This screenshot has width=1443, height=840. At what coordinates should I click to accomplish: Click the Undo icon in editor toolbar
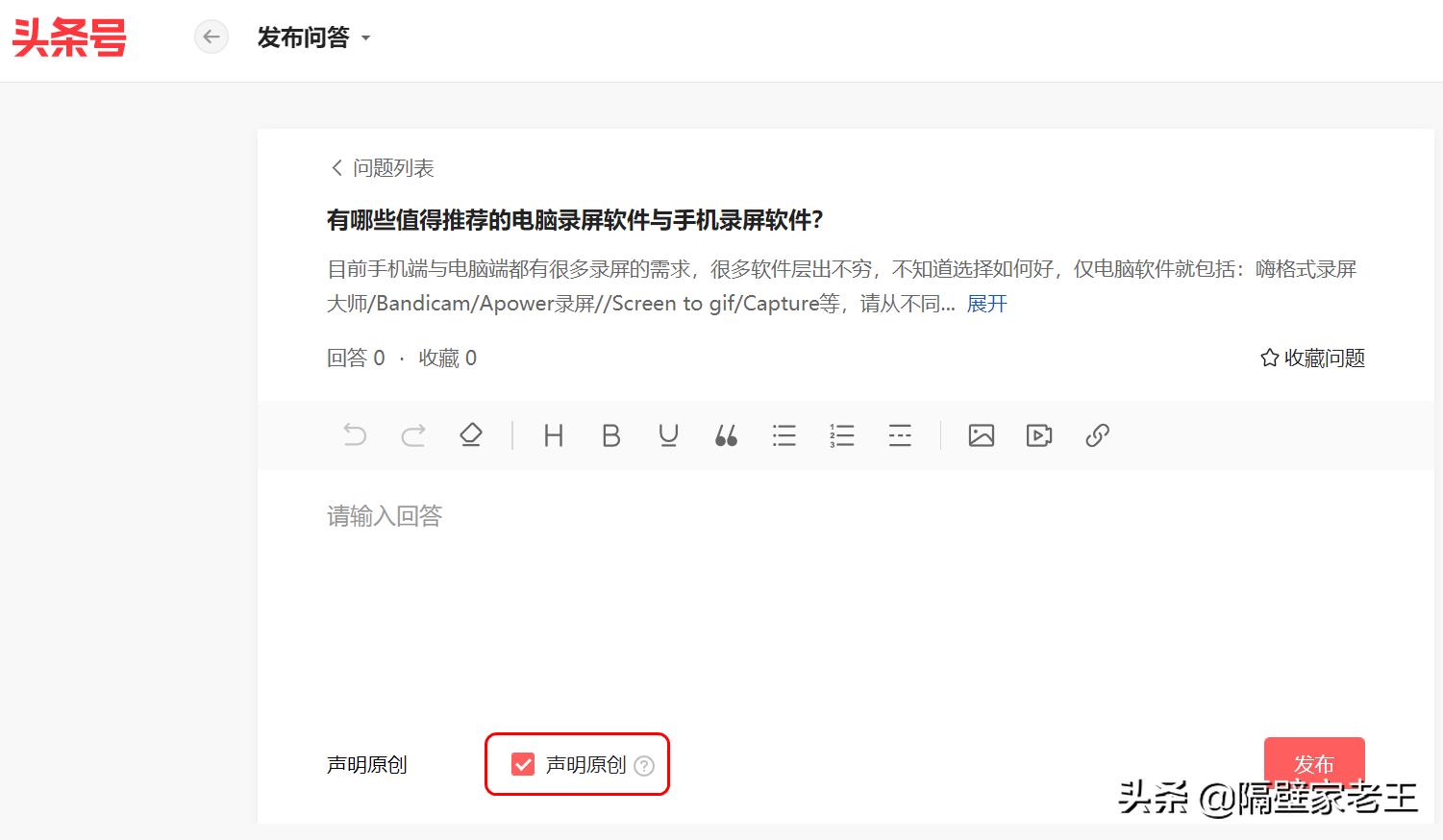(355, 435)
